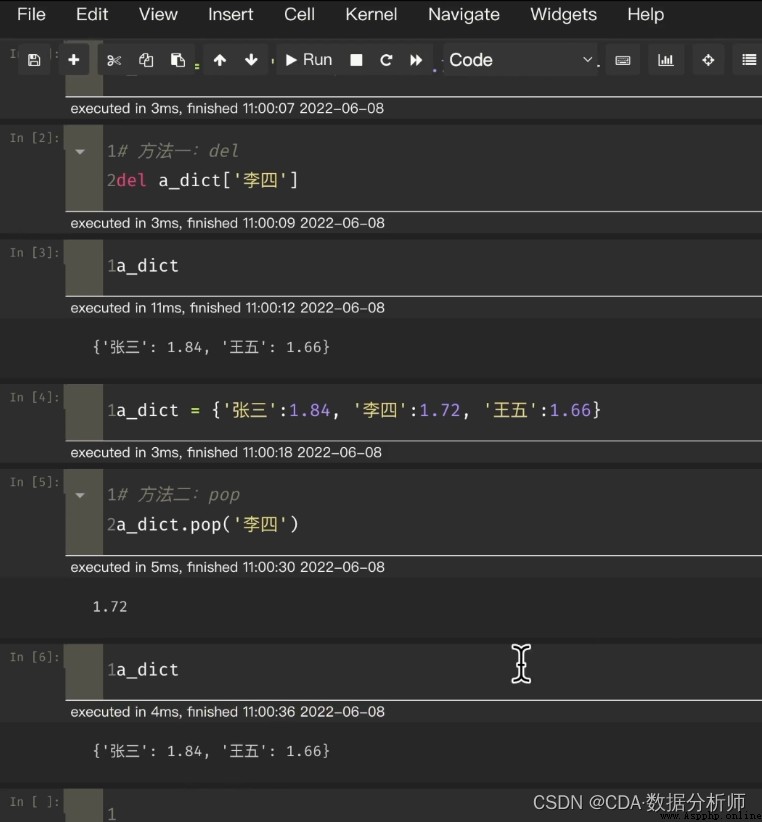Screen dimensions: 762x822
Task: Open the cell type Code dropdown
Action: 520,60
